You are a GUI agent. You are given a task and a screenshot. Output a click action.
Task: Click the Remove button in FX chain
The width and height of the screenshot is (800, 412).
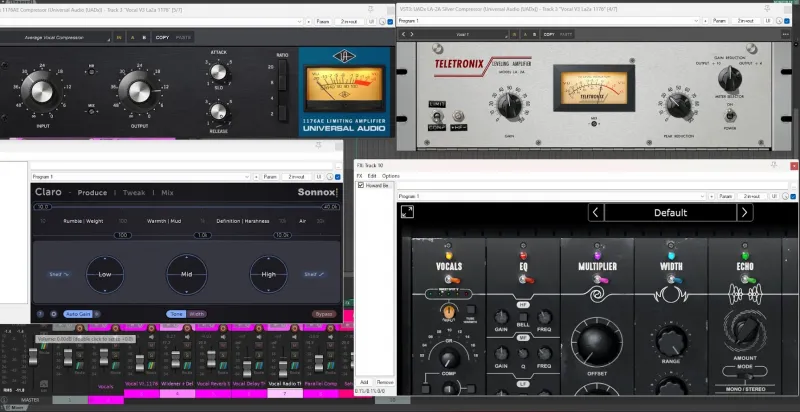point(385,382)
